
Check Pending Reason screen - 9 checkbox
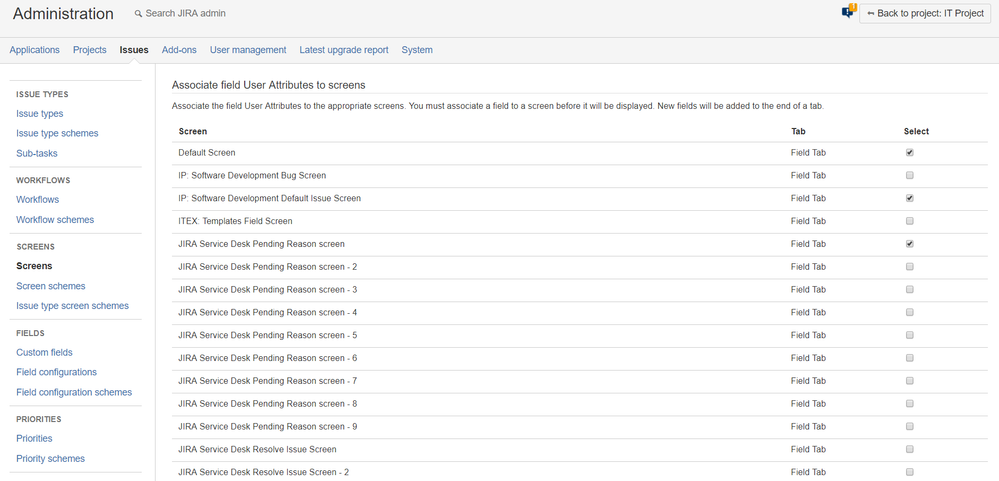910,427
